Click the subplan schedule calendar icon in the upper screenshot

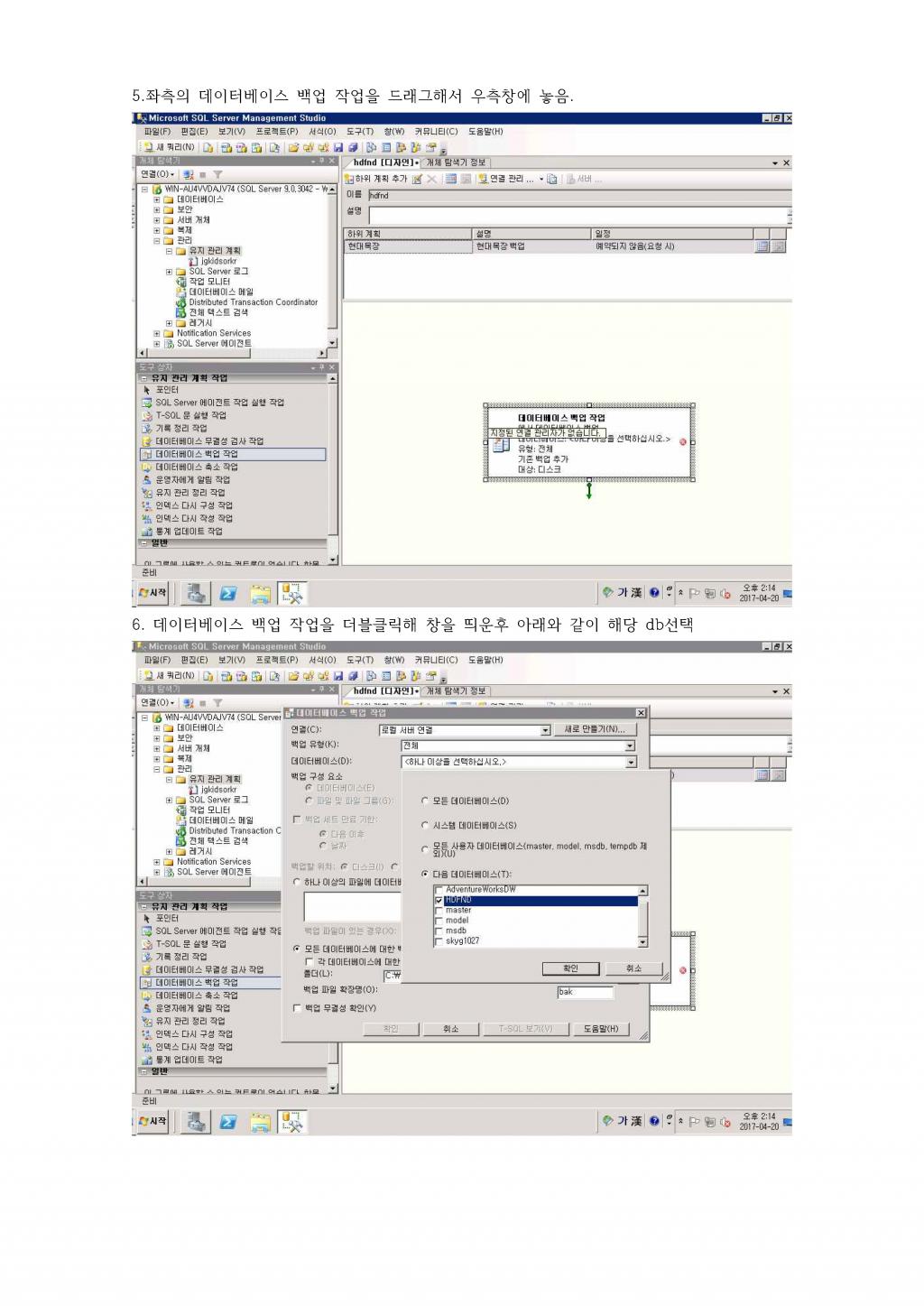(x=762, y=246)
